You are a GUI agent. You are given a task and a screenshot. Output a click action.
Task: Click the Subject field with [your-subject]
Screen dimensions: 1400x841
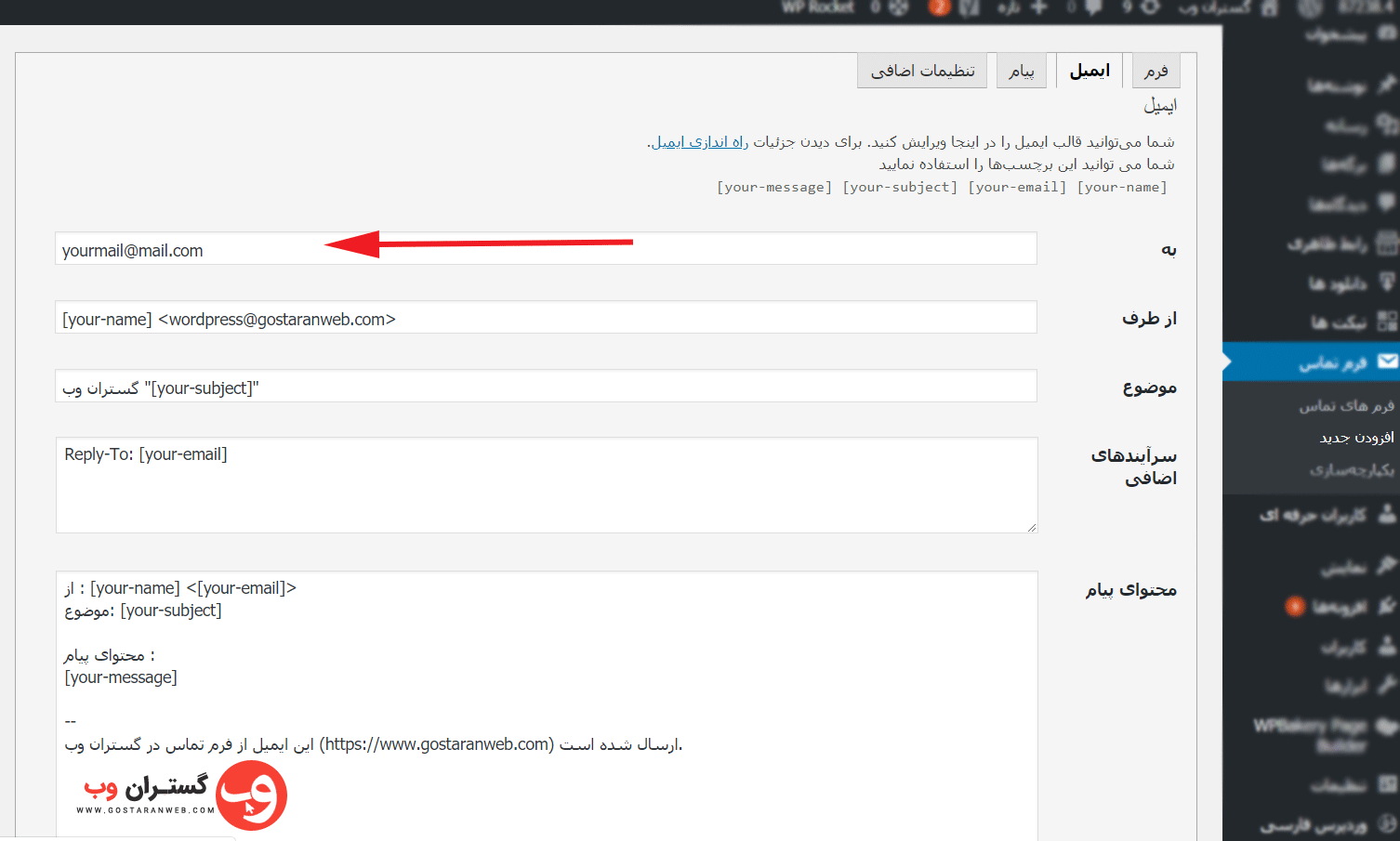point(546,387)
